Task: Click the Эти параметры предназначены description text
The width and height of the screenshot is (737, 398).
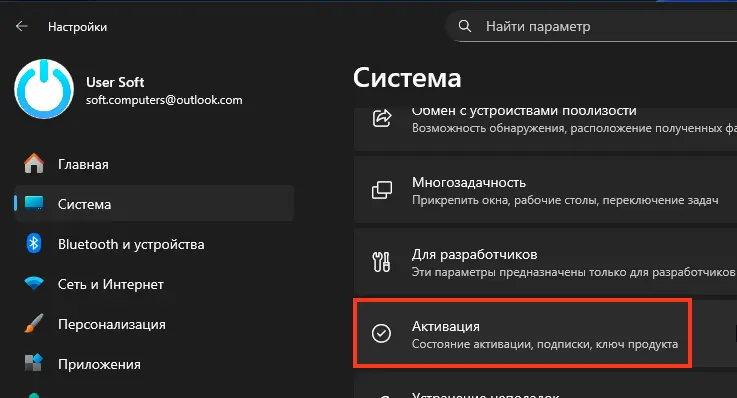Action: point(573,272)
